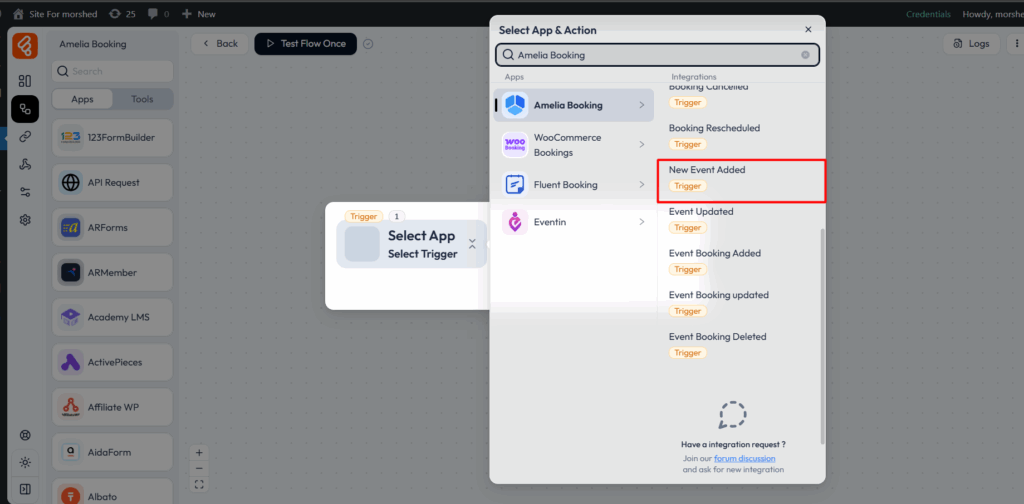
Task: Click the Amelia Booking app in dialog list
Action: coord(573,105)
